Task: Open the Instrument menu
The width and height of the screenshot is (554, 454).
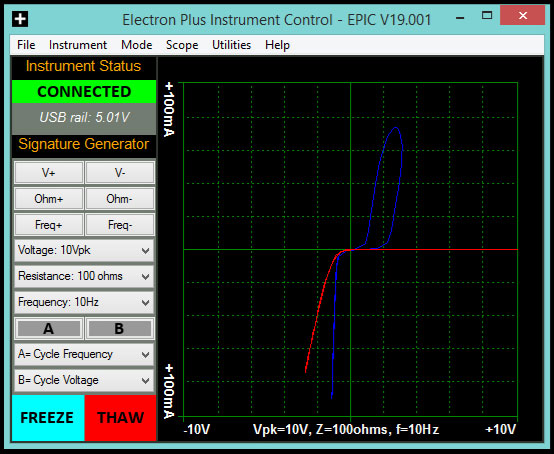Action: tap(78, 45)
